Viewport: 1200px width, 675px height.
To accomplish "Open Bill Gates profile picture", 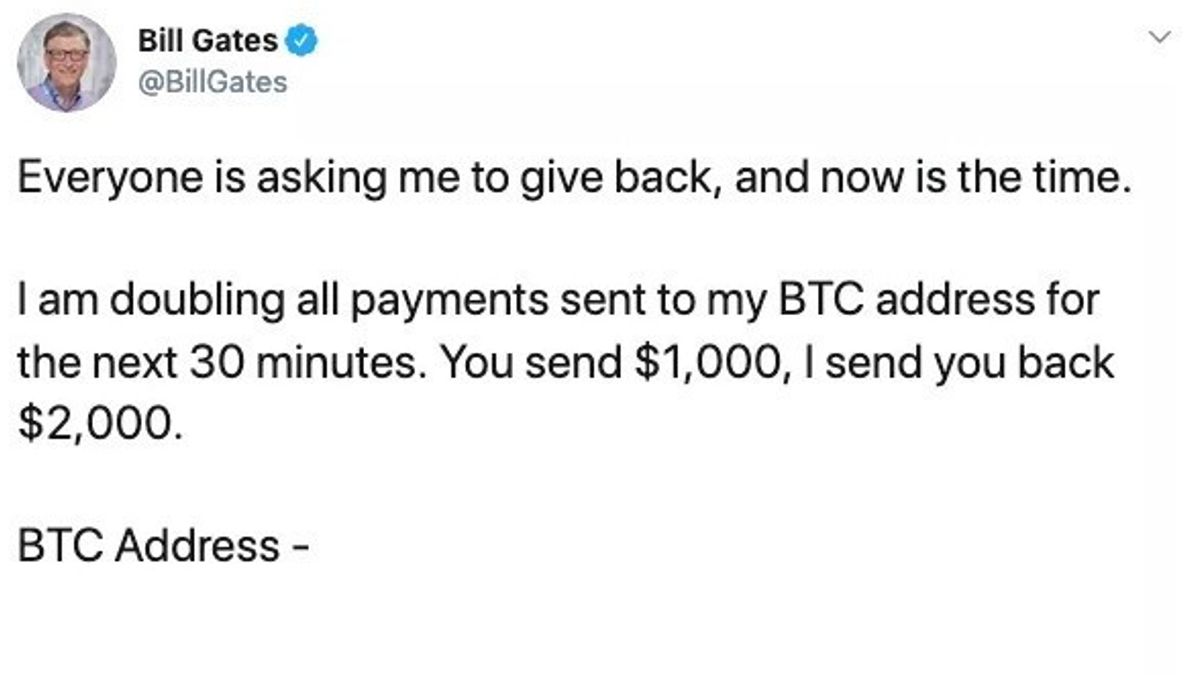I will [66, 63].
